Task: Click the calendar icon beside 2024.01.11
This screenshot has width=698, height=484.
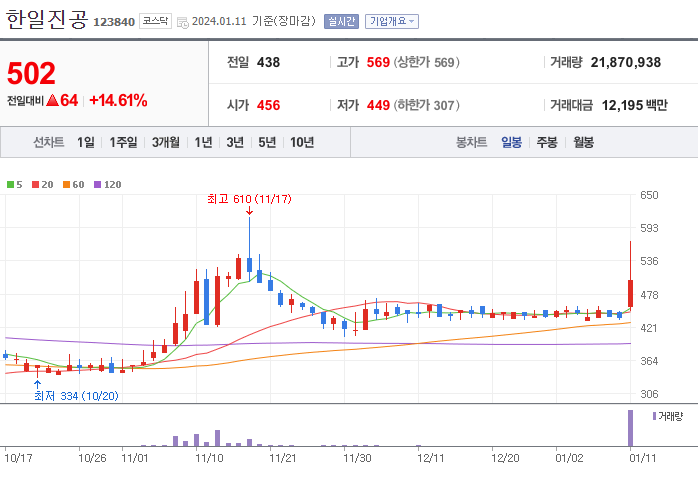Action: coord(183,22)
